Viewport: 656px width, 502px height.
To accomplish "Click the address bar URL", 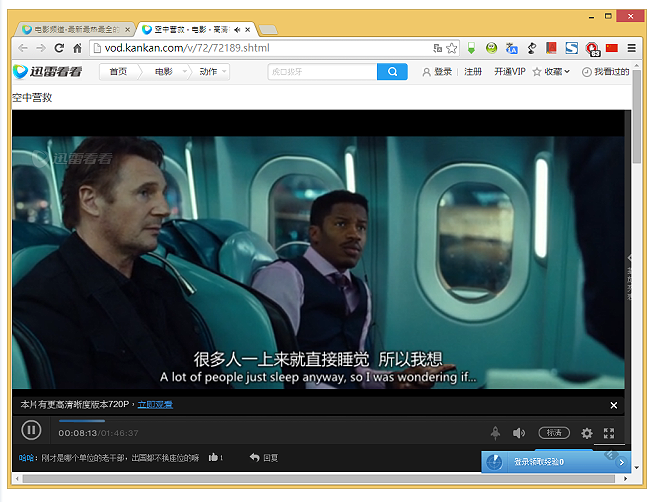I will click(187, 48).
